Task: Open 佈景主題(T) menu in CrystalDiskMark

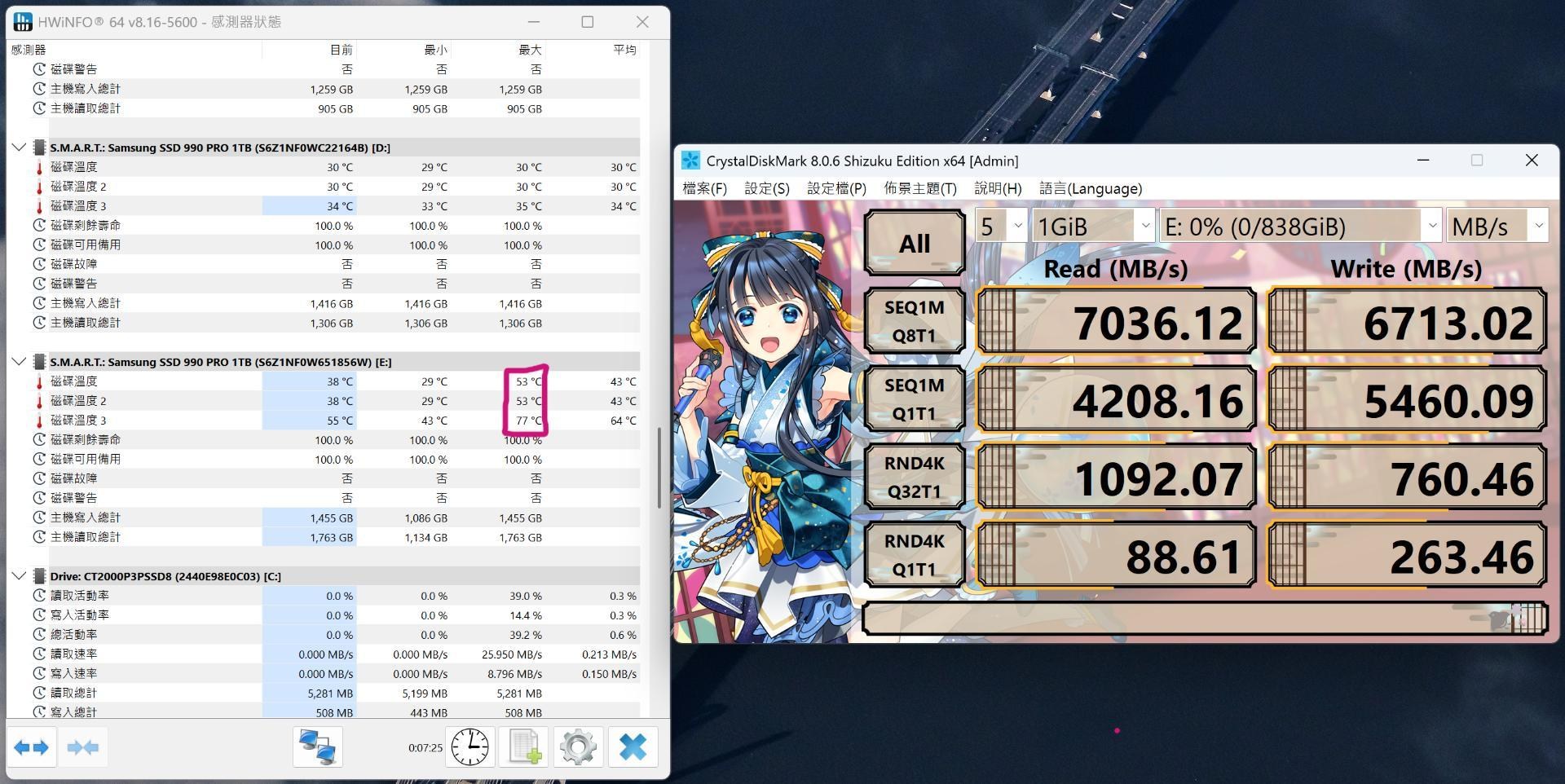Action: click(x=920, y=188)
